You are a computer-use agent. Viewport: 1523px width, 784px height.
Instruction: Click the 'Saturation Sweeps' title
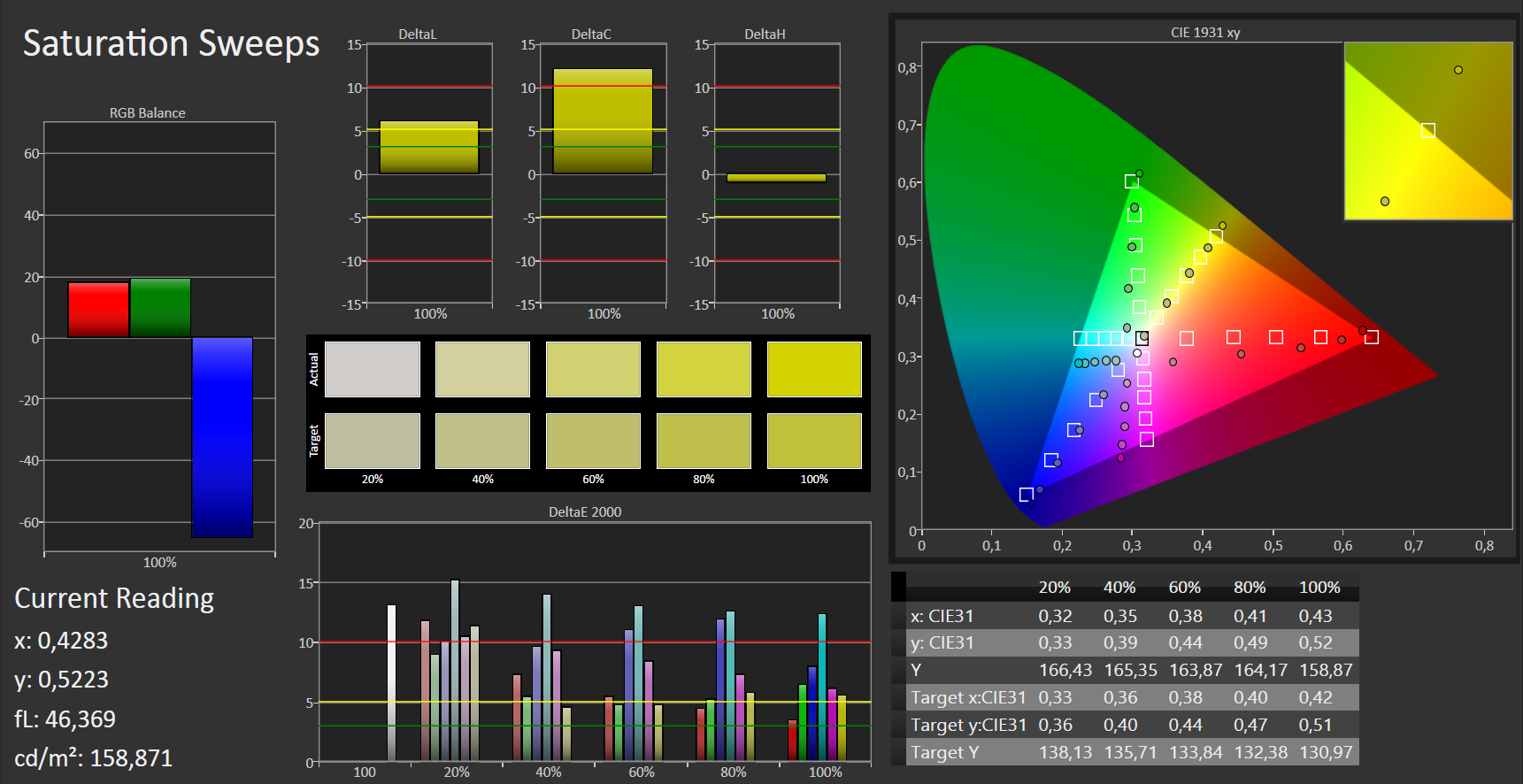click(x=171, y=43)
